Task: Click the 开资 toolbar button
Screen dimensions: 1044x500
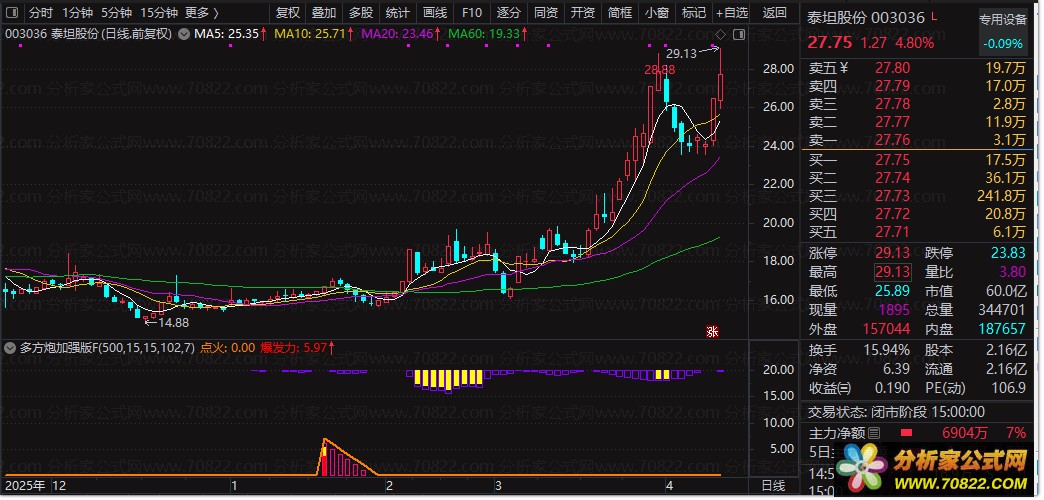Action: pos(583,13)
